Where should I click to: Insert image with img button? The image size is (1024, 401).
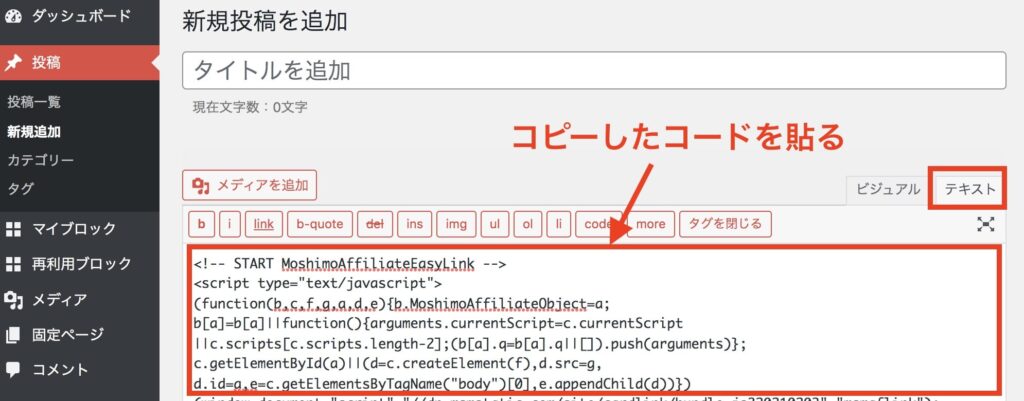[x=456, y=224]
